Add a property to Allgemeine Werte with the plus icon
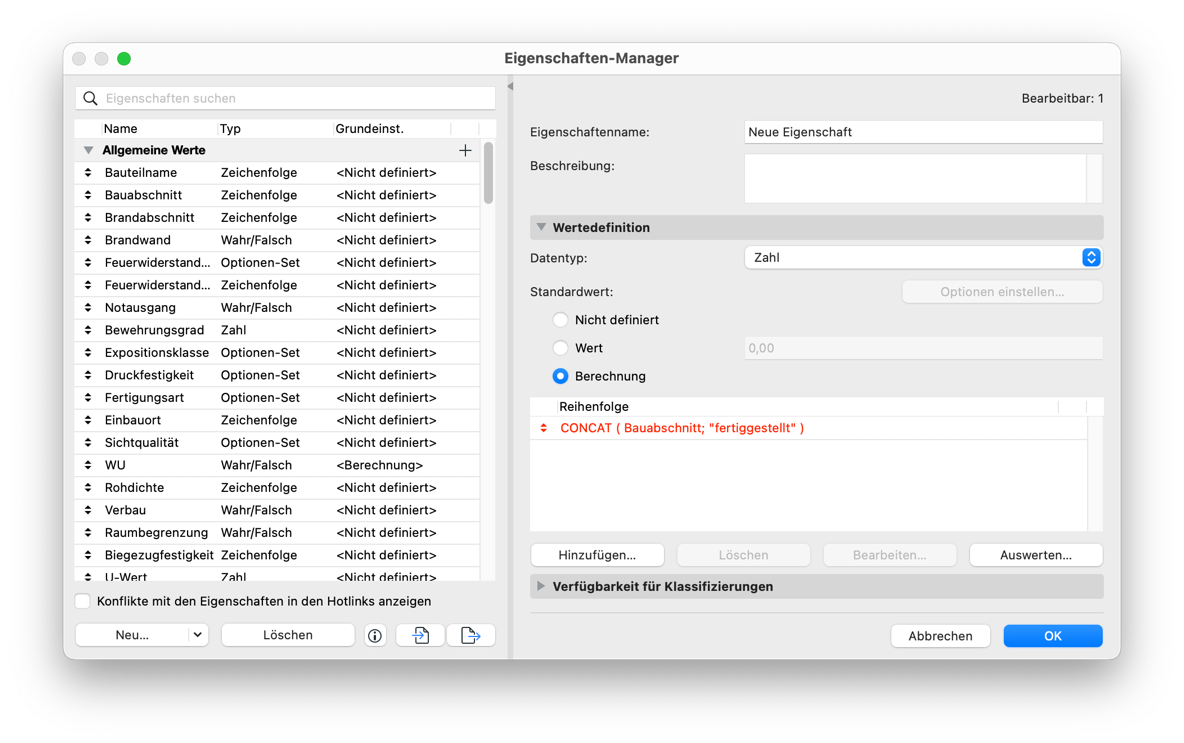Viewport: 1184px width, 743px height. click(x=465, y=150)
